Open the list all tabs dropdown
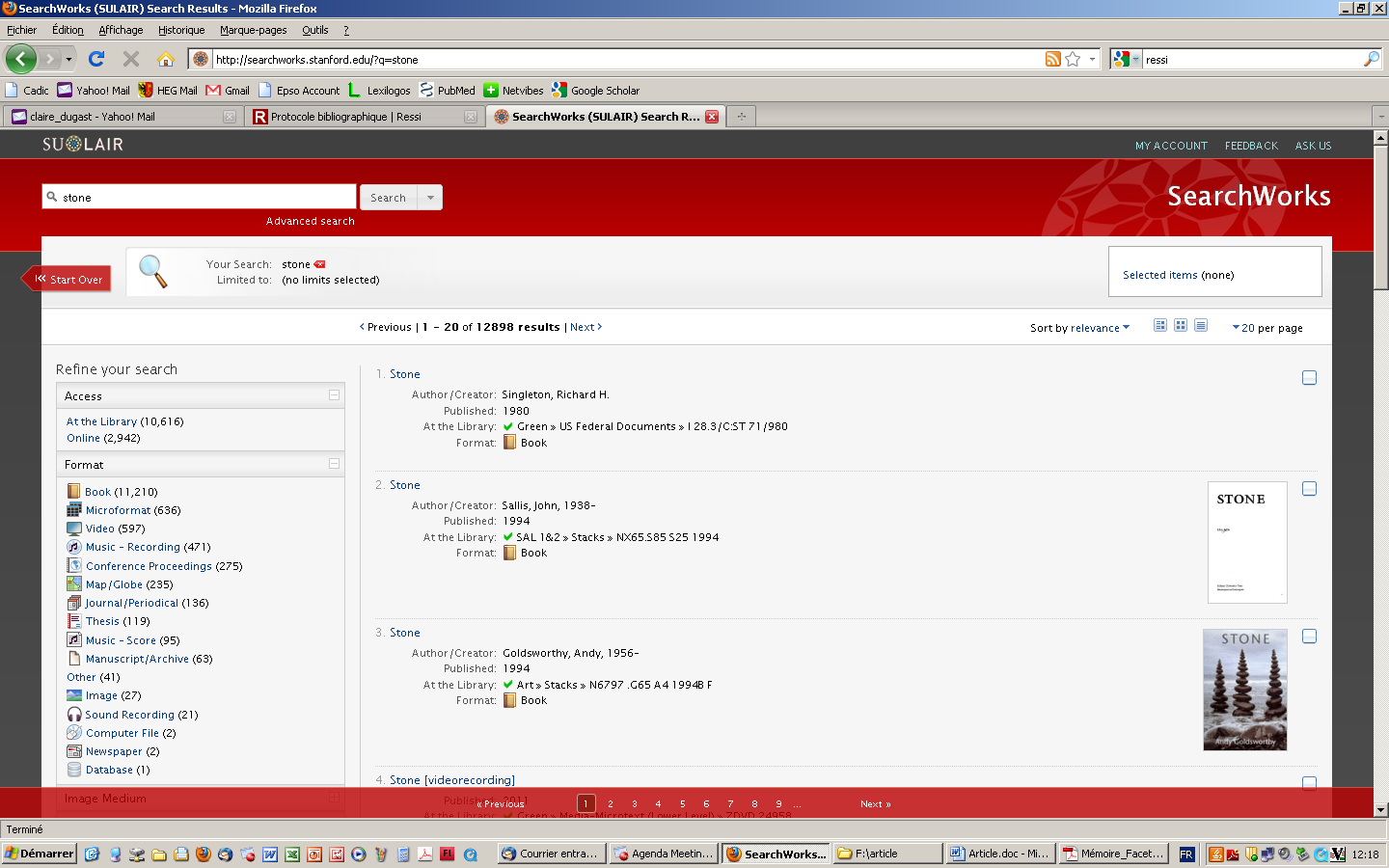The width and height of the screenshot is (1389, 868). click(x=1380, y=117)
